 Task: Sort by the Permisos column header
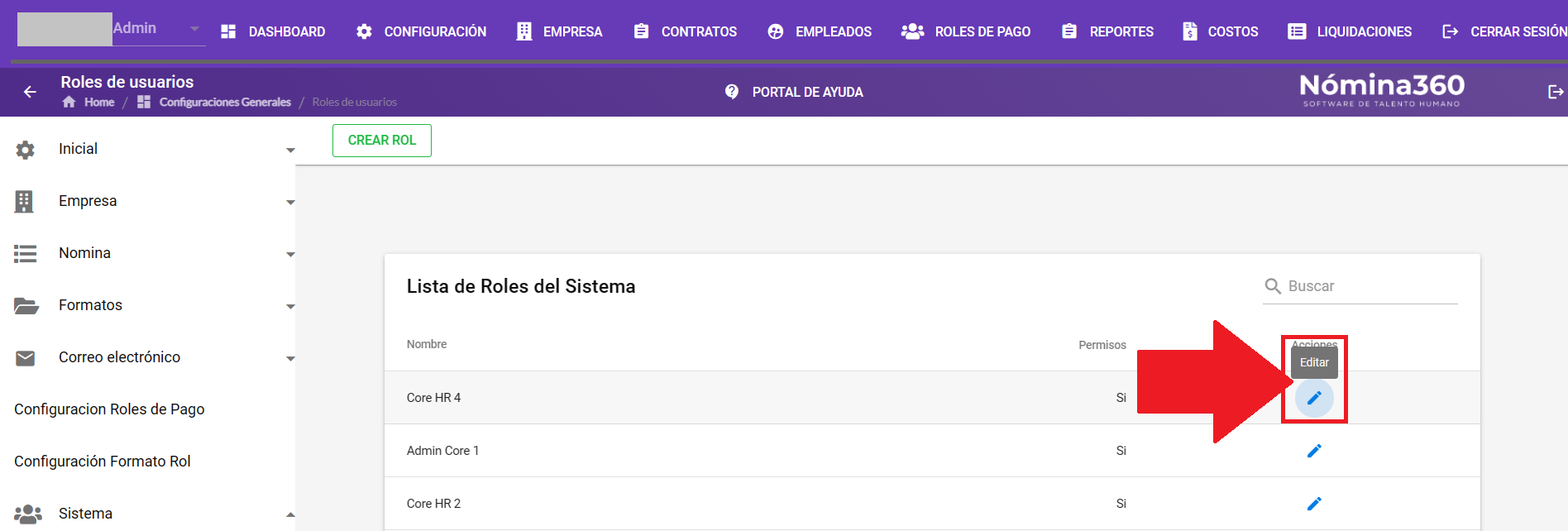click(x=1102, y=345)
